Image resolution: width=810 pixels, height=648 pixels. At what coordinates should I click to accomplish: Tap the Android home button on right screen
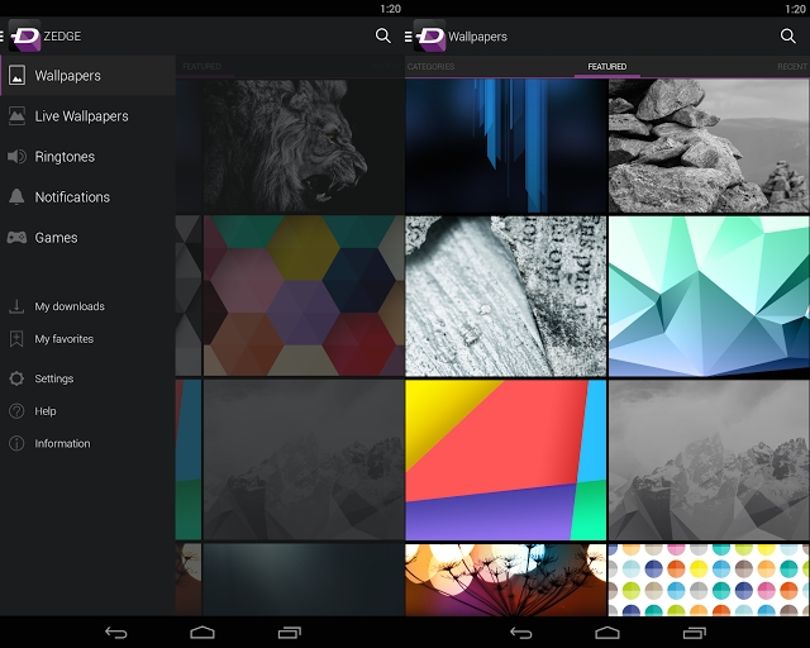coord(607,632)
